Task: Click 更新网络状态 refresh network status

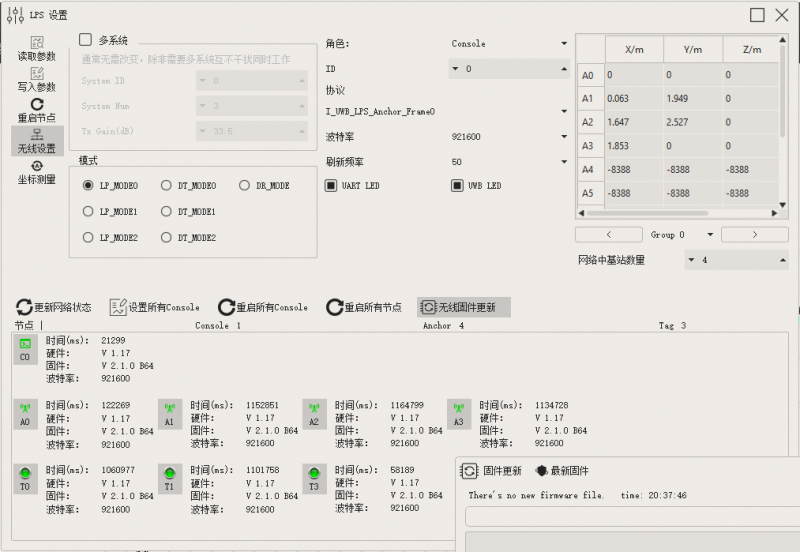Action: (54, 307)
